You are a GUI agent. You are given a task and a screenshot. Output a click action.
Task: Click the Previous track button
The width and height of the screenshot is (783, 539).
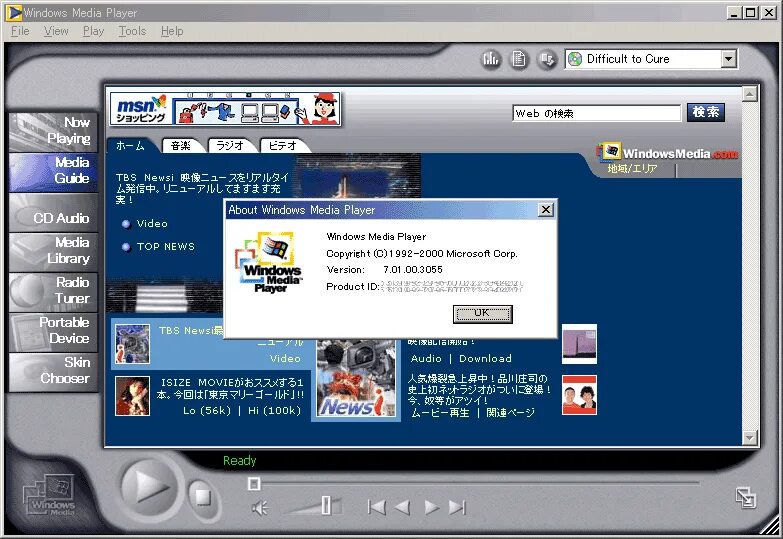pos(377,508)
